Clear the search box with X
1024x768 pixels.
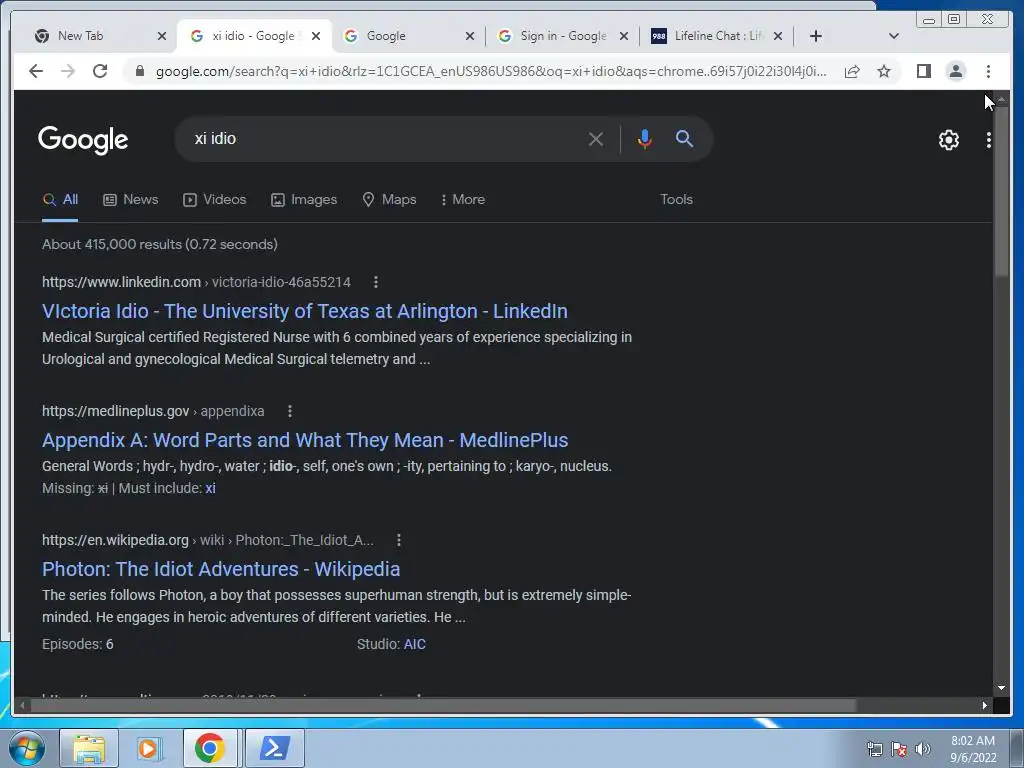pos(596,139)
